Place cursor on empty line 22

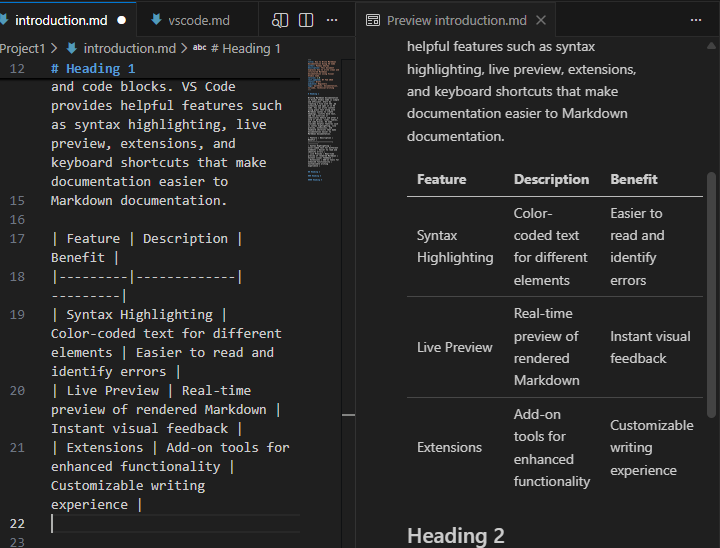click(174, 524)
